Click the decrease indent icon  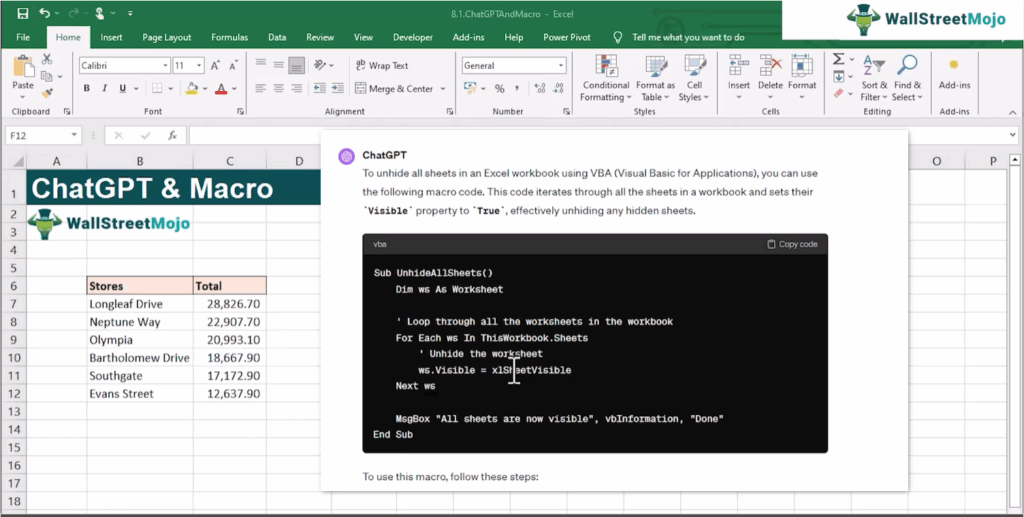[x=319, y=88]
